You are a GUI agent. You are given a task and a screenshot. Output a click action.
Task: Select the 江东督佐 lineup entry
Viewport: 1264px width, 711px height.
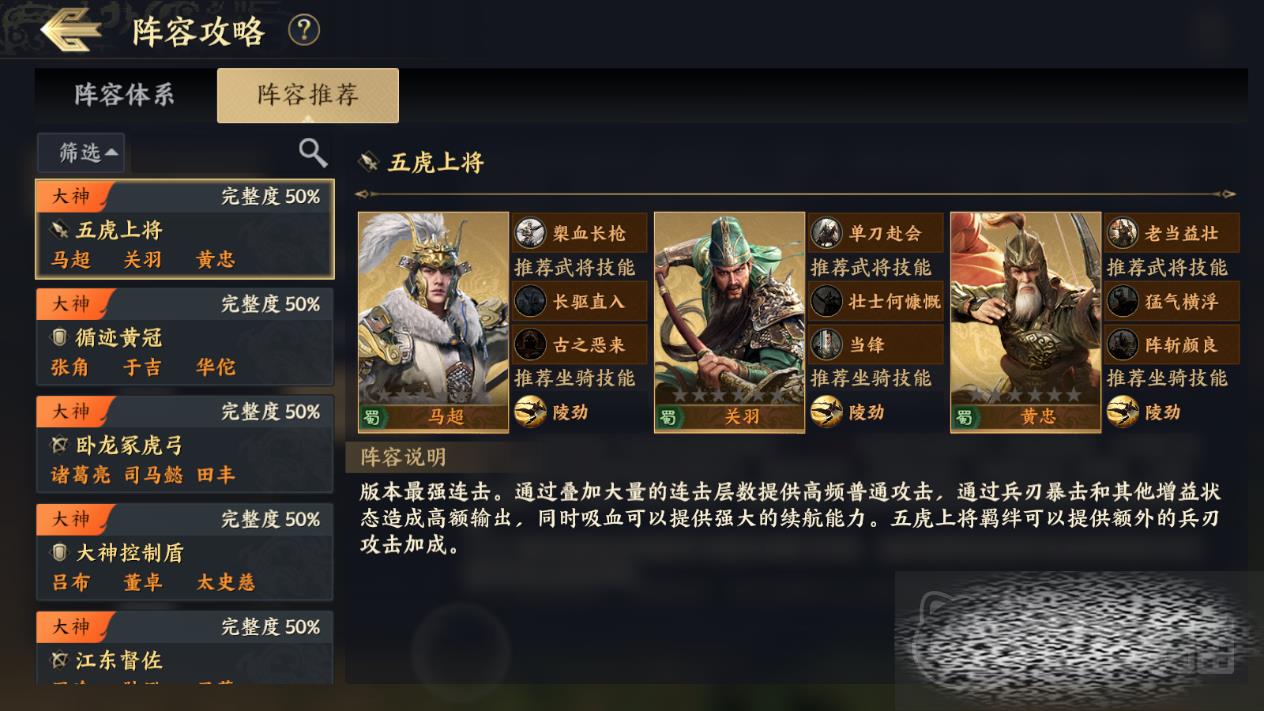click(185, 648)
